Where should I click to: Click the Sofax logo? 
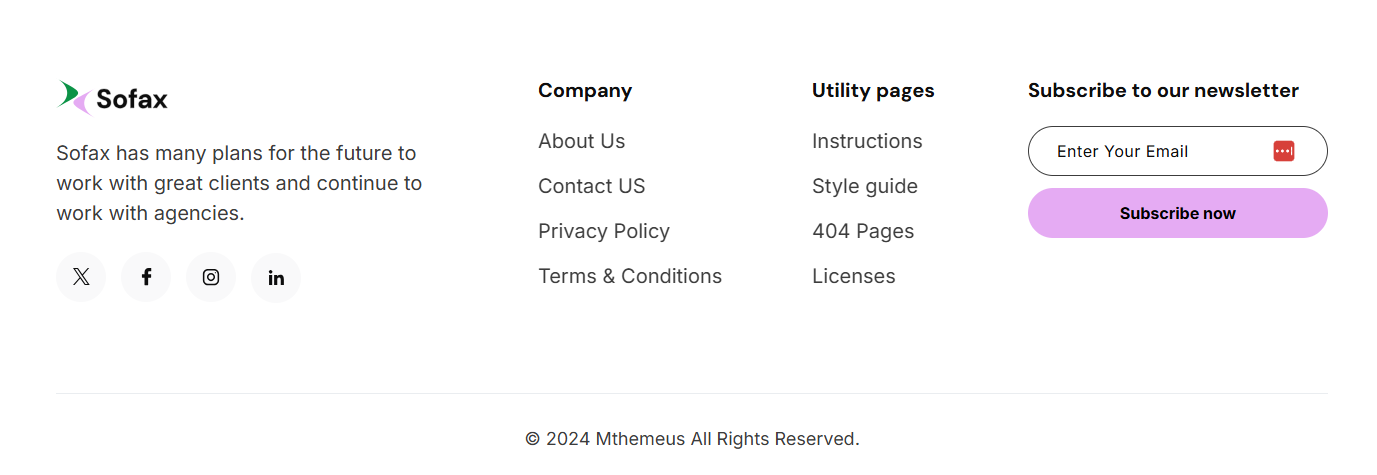(112, 98)
